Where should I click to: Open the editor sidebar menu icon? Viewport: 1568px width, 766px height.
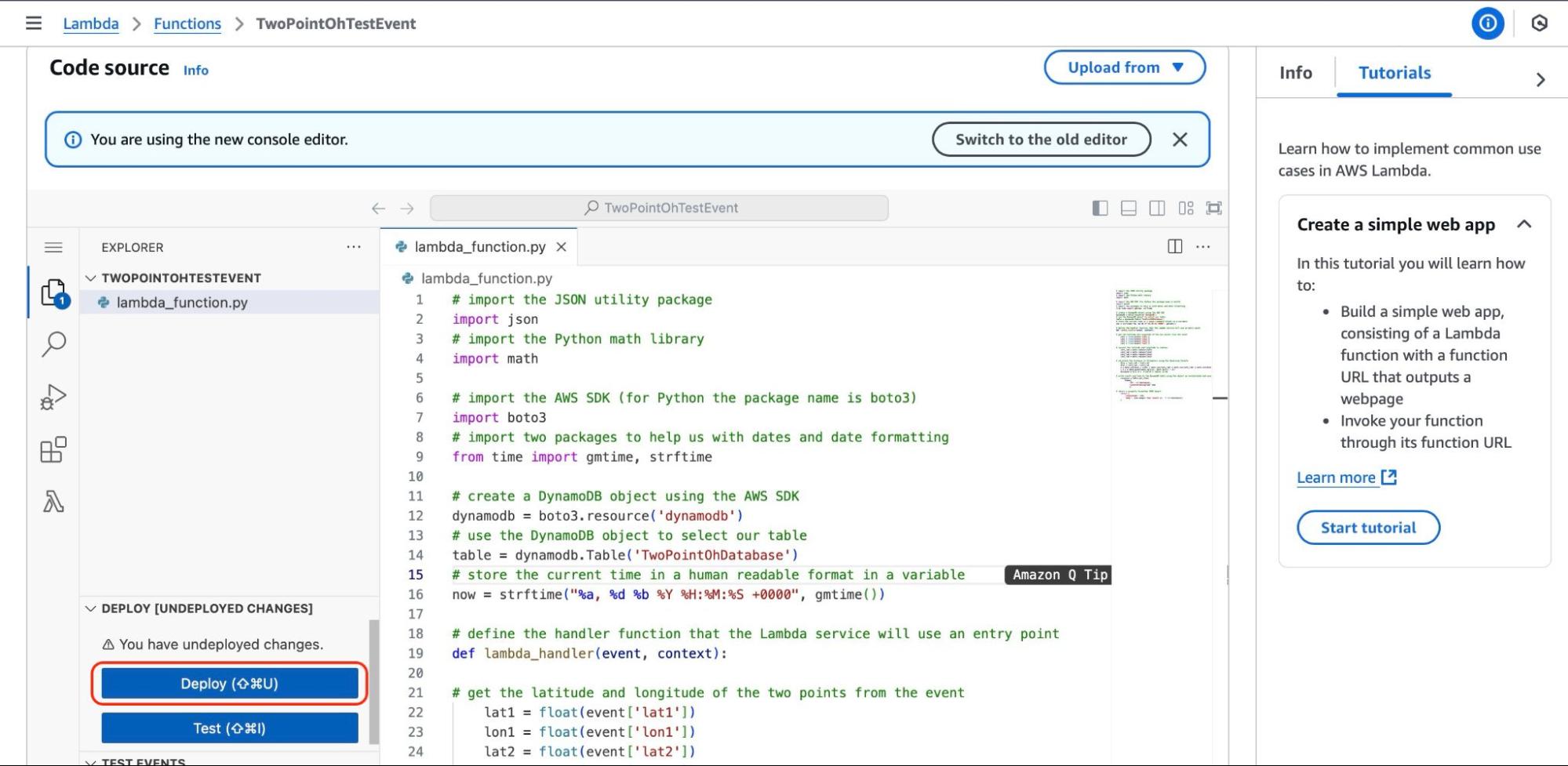(53, 248)
